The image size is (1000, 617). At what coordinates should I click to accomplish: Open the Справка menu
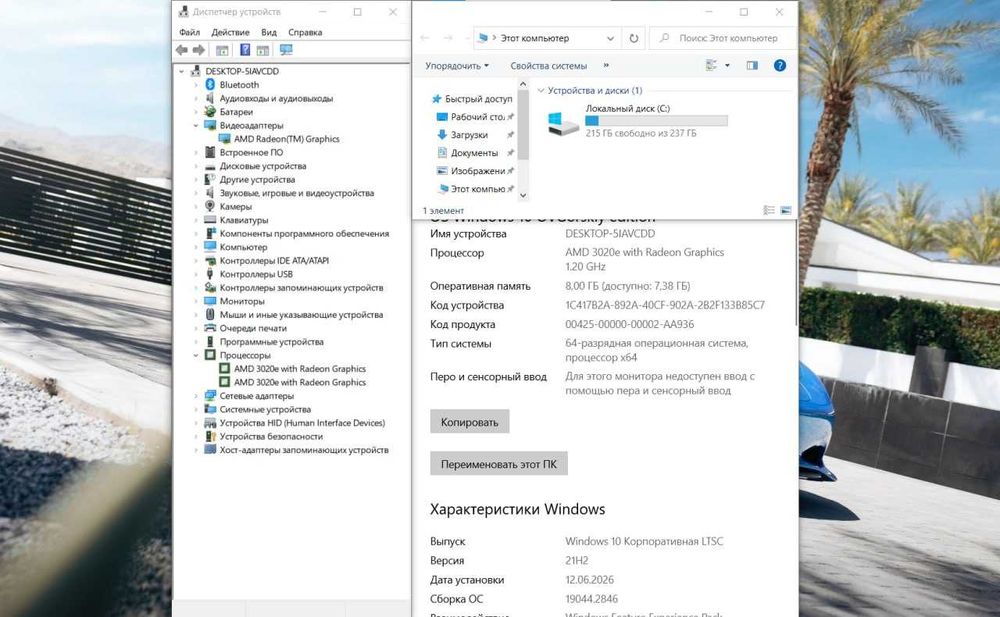(305, 32)
